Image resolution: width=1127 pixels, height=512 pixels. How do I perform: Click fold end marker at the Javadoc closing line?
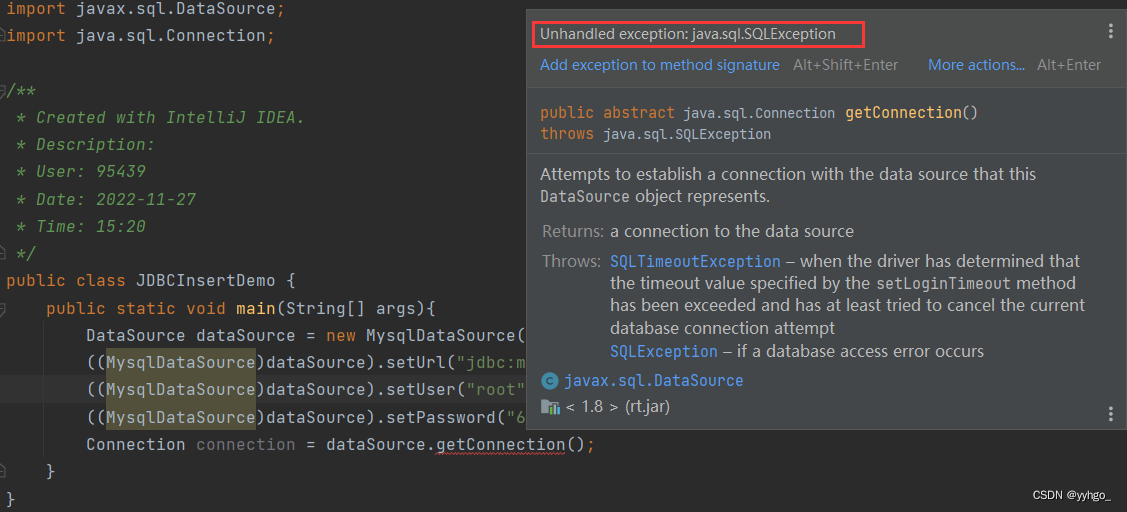coord(3,254)
